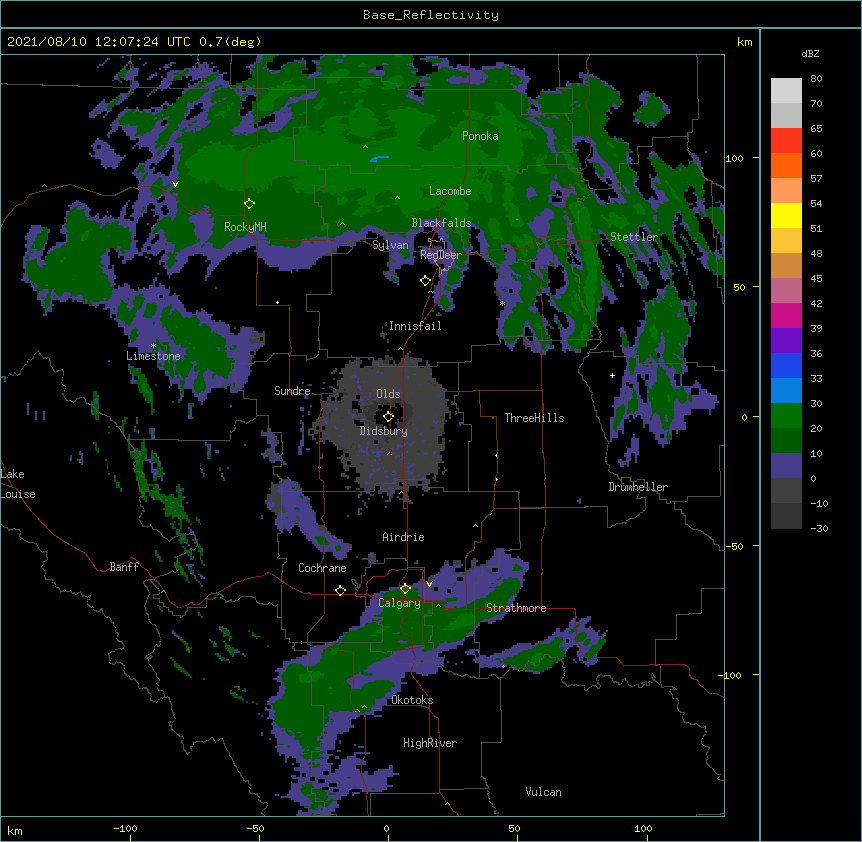Click the Vulcan city label
This screenshot has height=842, width=862.
point(543,792)
